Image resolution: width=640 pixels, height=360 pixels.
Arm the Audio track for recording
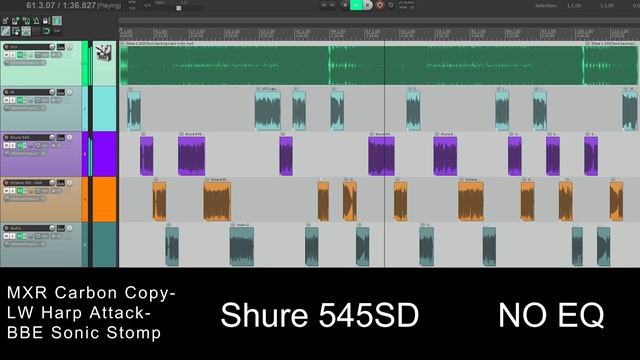coord(6,228)
